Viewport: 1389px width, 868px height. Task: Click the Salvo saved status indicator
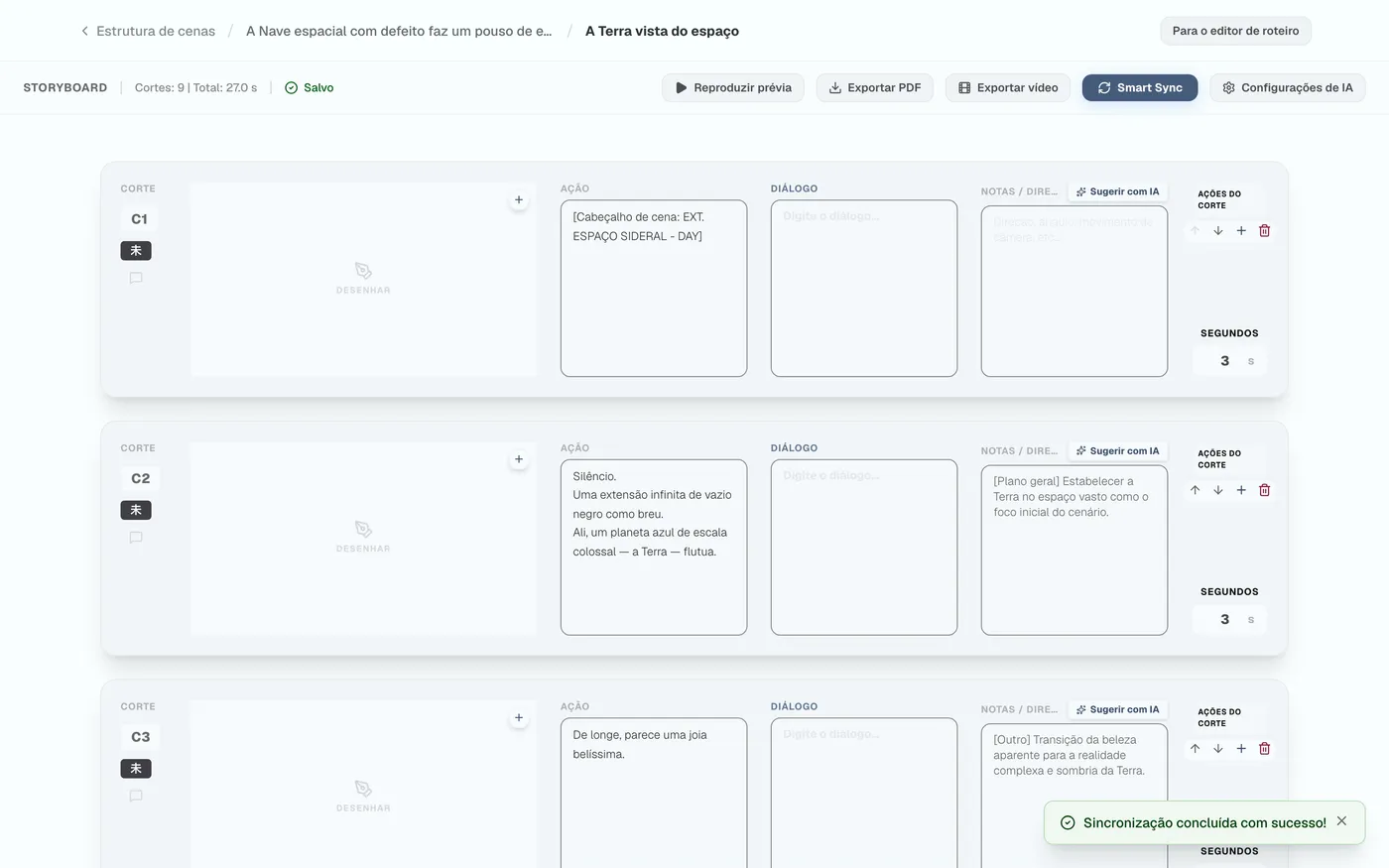pos(309,87)
